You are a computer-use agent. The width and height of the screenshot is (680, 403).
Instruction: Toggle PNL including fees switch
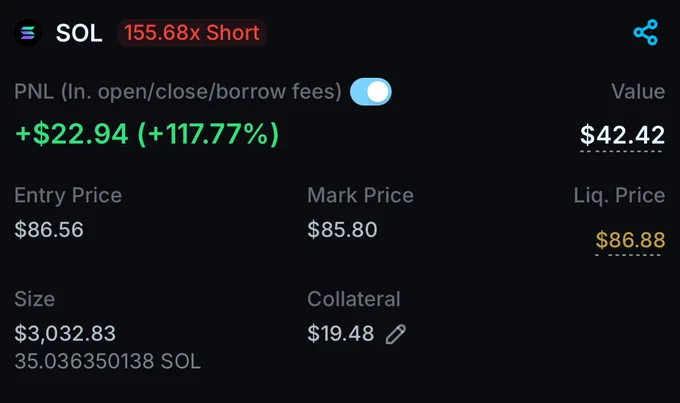click(371, 92)
